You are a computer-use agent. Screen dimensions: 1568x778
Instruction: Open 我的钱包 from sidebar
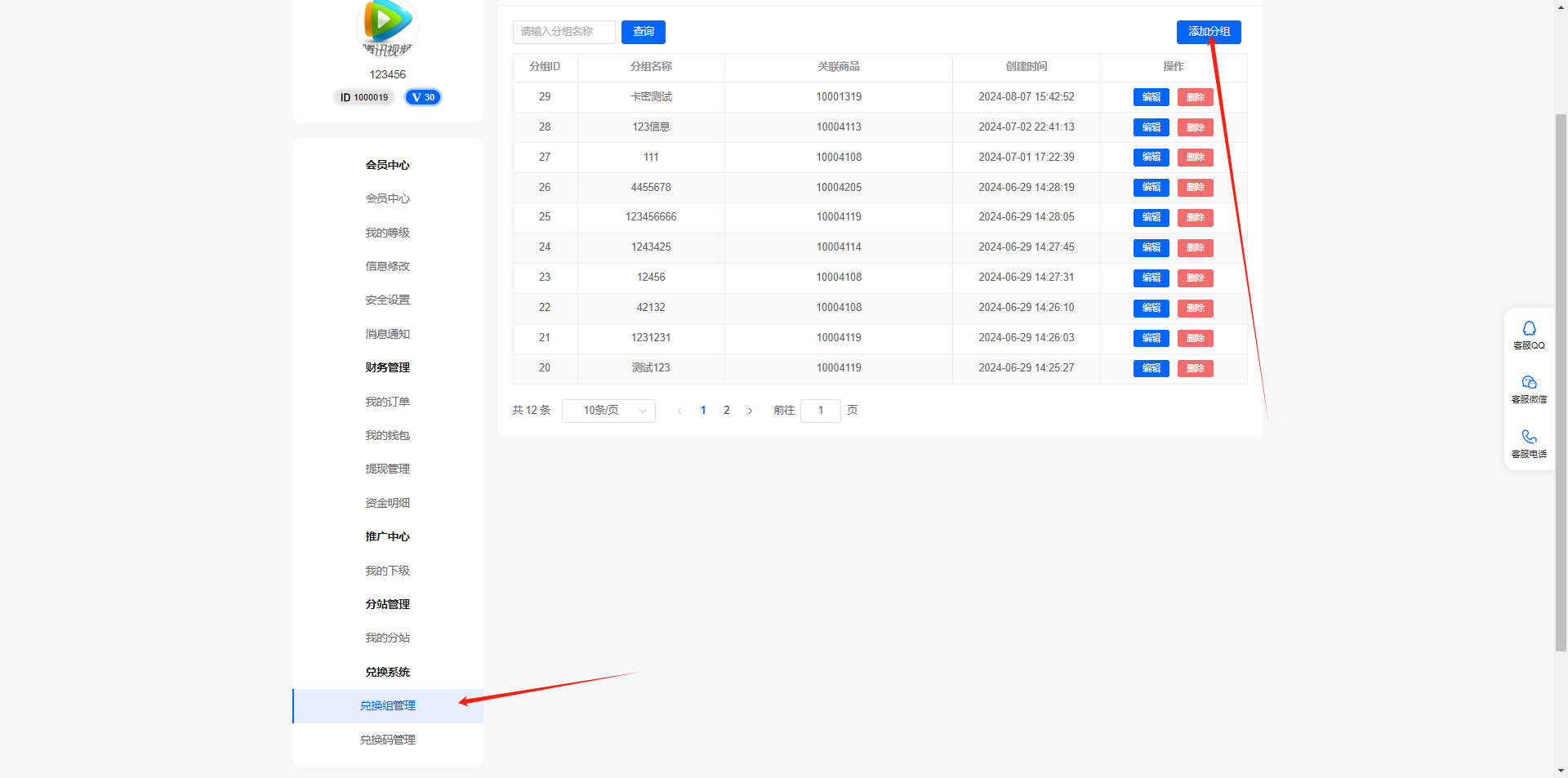388,435
